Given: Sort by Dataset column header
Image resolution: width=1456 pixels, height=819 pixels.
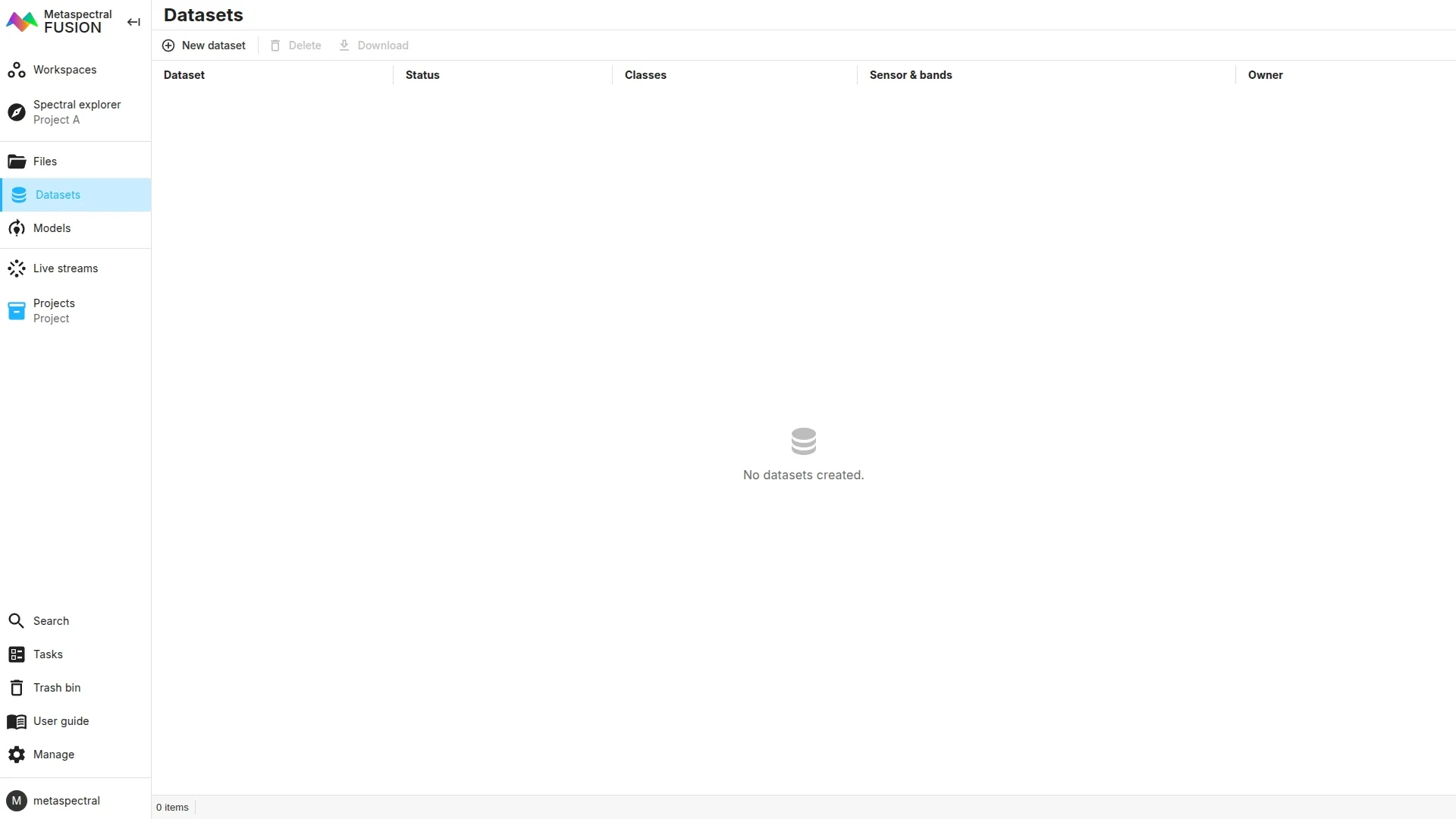Looking at the screenshot, I should 184,75.
